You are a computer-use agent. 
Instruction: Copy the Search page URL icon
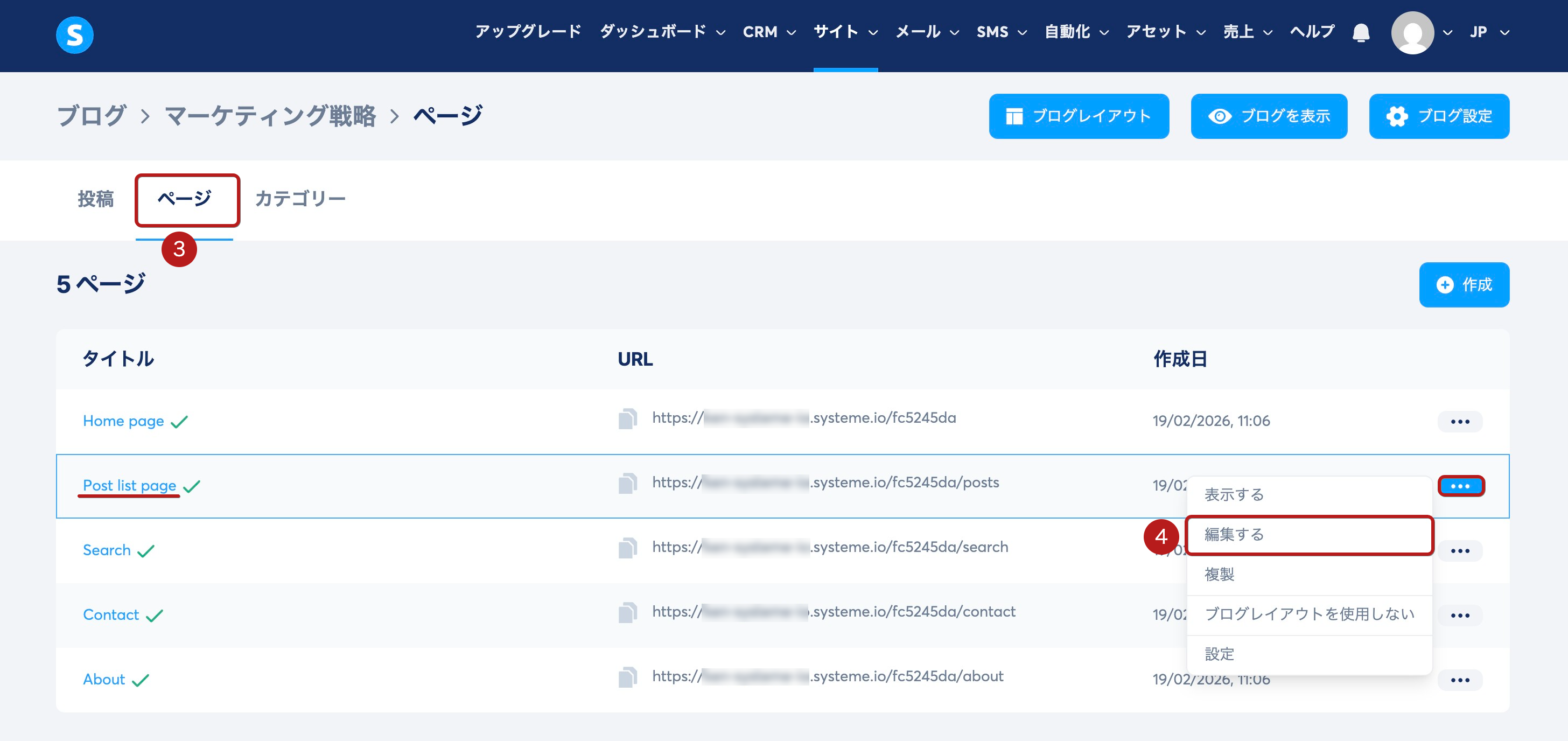coord(627,548)
